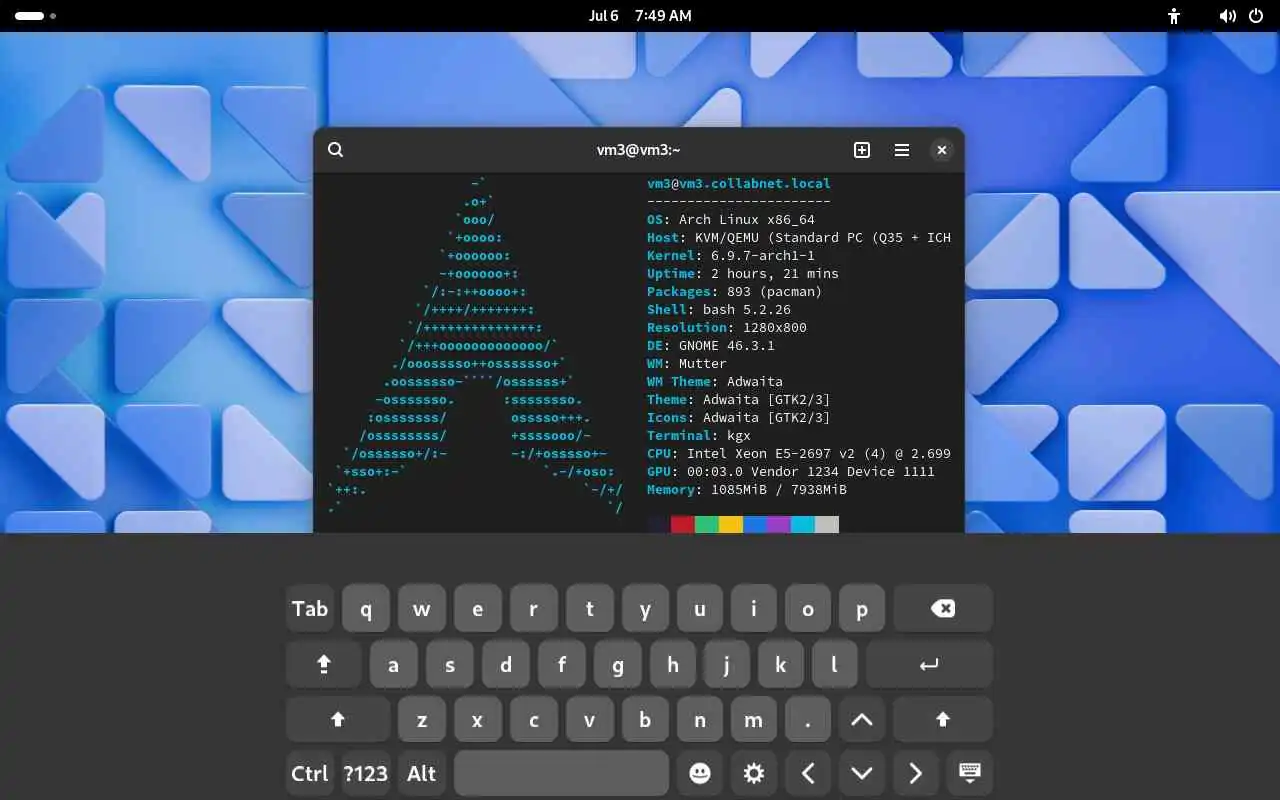The width and height of the screenshot is (1280, 800).
Task: Open a new terminal tab with plus icon
Action: pos(862,150)
